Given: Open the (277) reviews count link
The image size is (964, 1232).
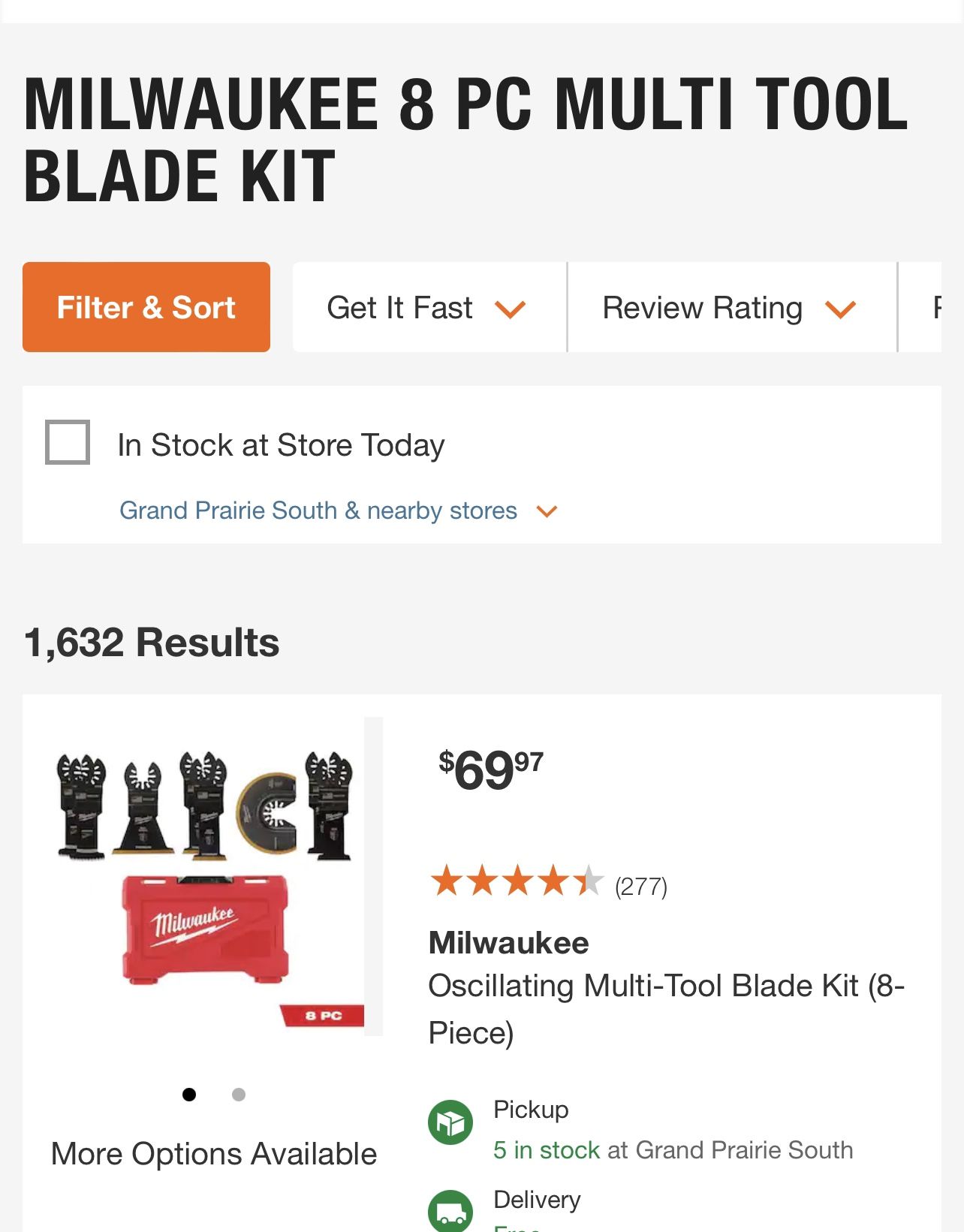Looking at the screenshot, I should (640, 887).
